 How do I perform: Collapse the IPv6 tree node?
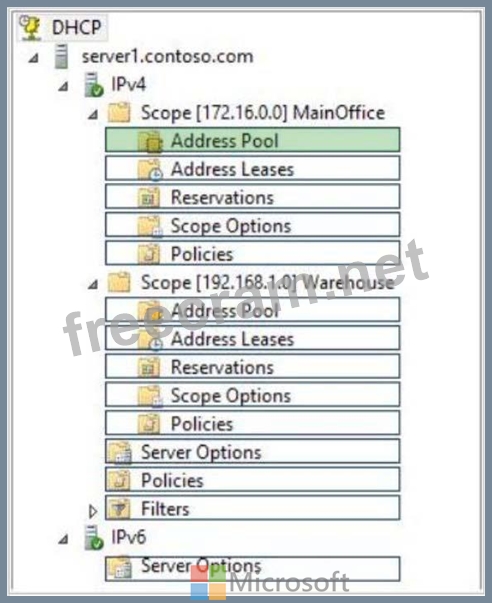click(x=63, y=540)
